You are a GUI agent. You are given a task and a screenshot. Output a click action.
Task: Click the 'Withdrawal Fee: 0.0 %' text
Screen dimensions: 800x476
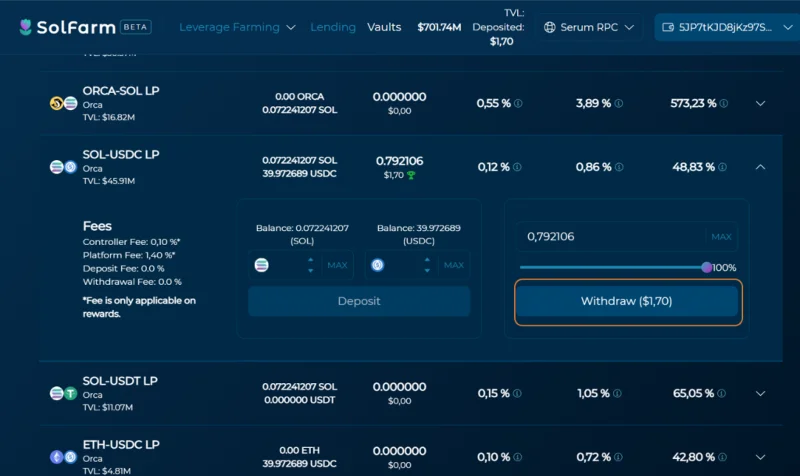[x=132, y=282]
